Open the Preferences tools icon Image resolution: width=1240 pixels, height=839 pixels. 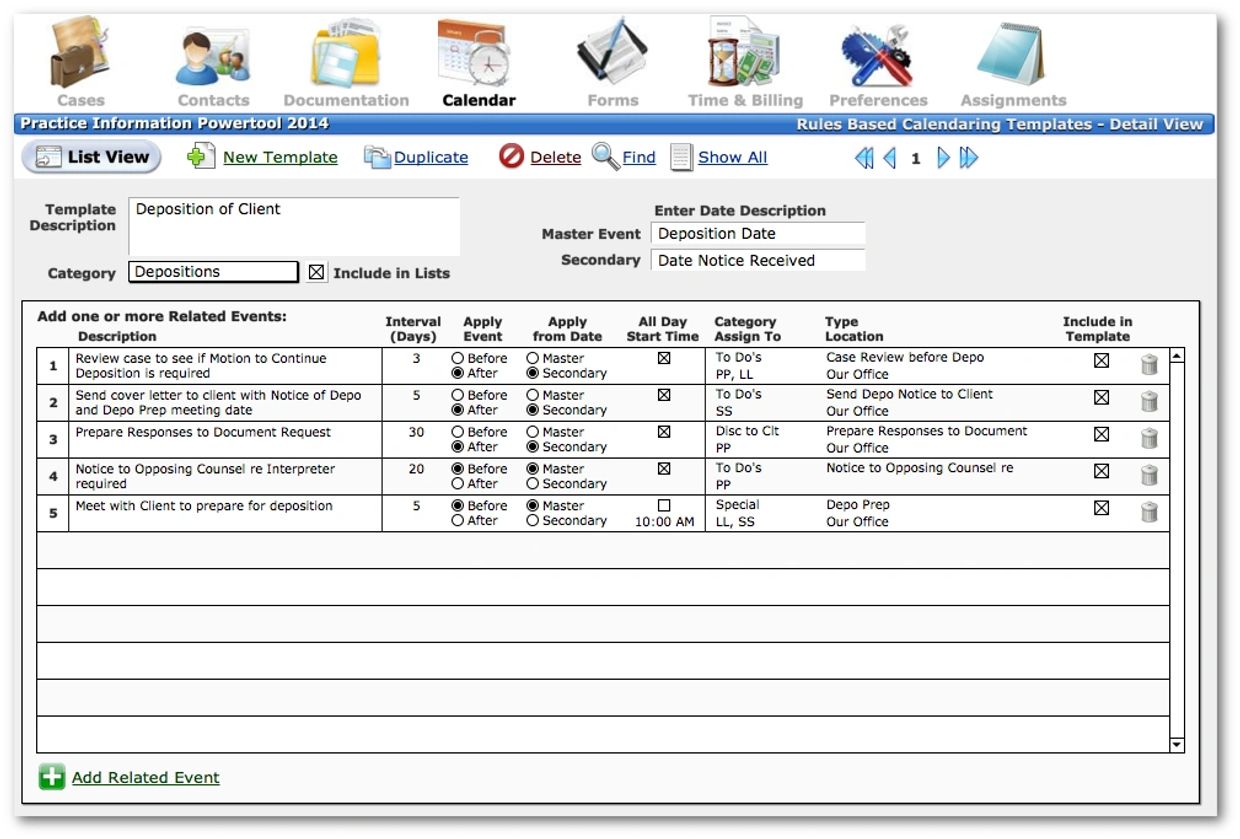[877, 55]
